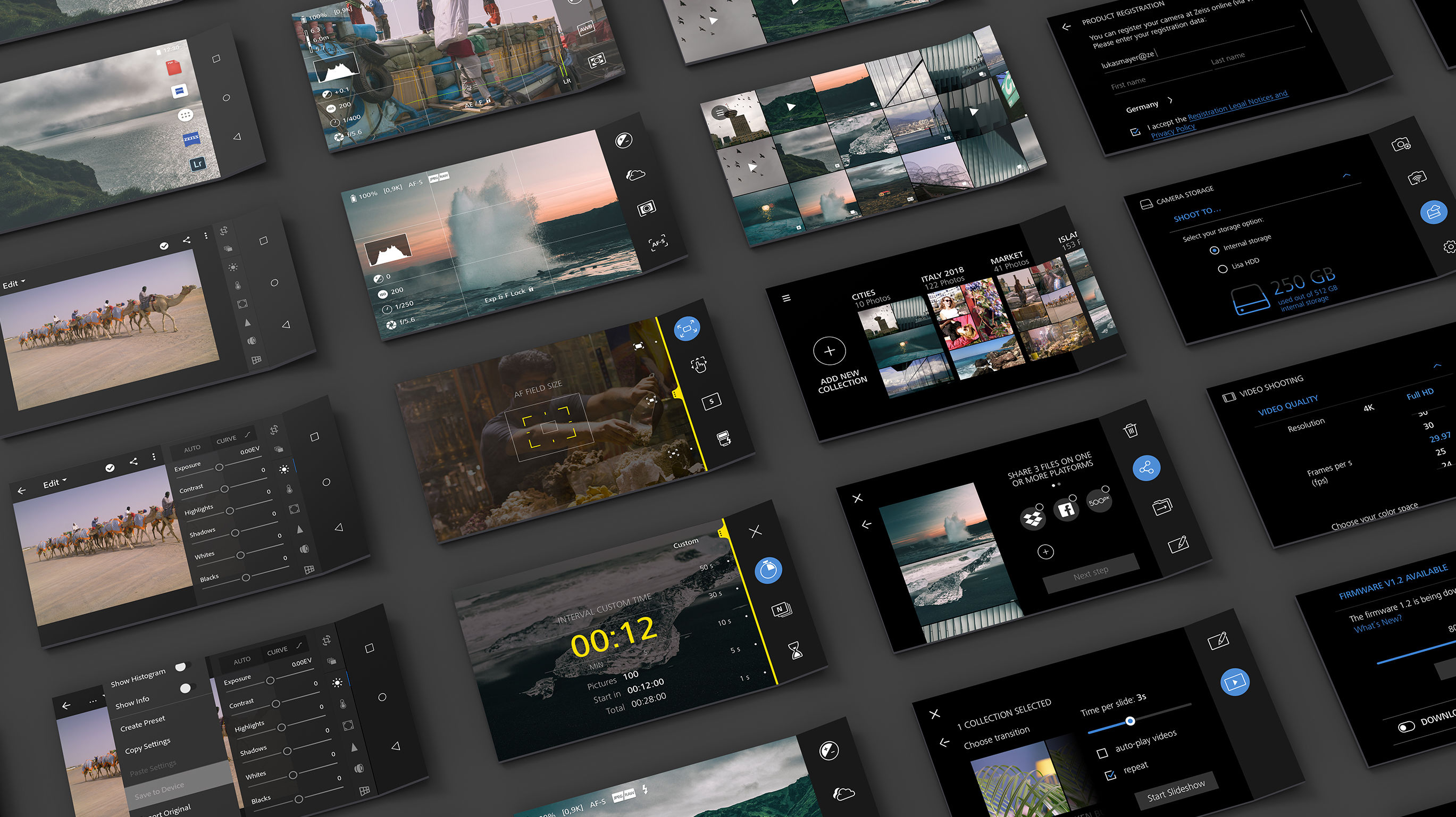The width and height of the screenshot is (1456, 817).
Task: Choose Save to Device from the menu
Action: click(x=159, y=790)
